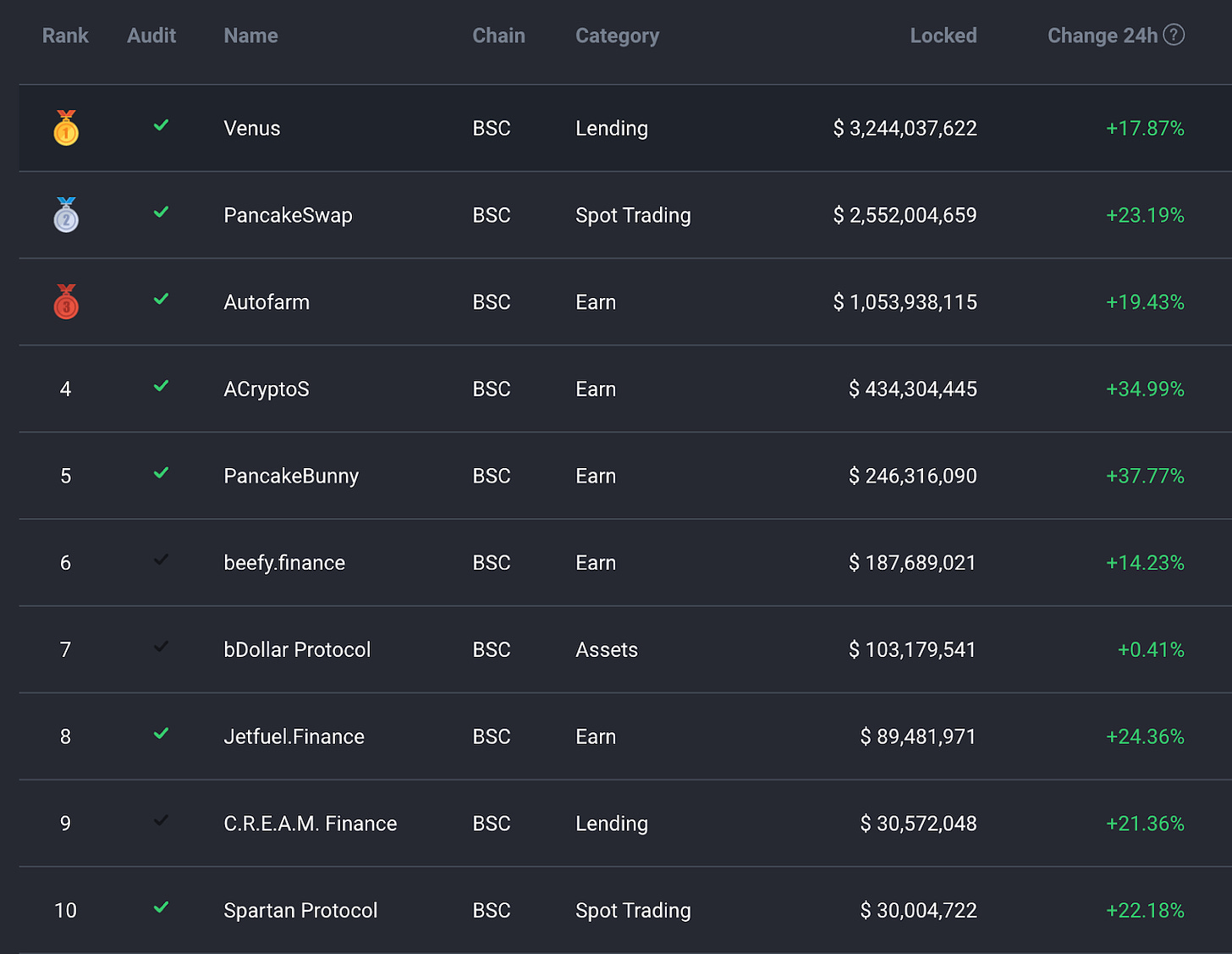
Task: Click the Spot Trading category in the Spartan Protocol row
Action: coord(633,910)
